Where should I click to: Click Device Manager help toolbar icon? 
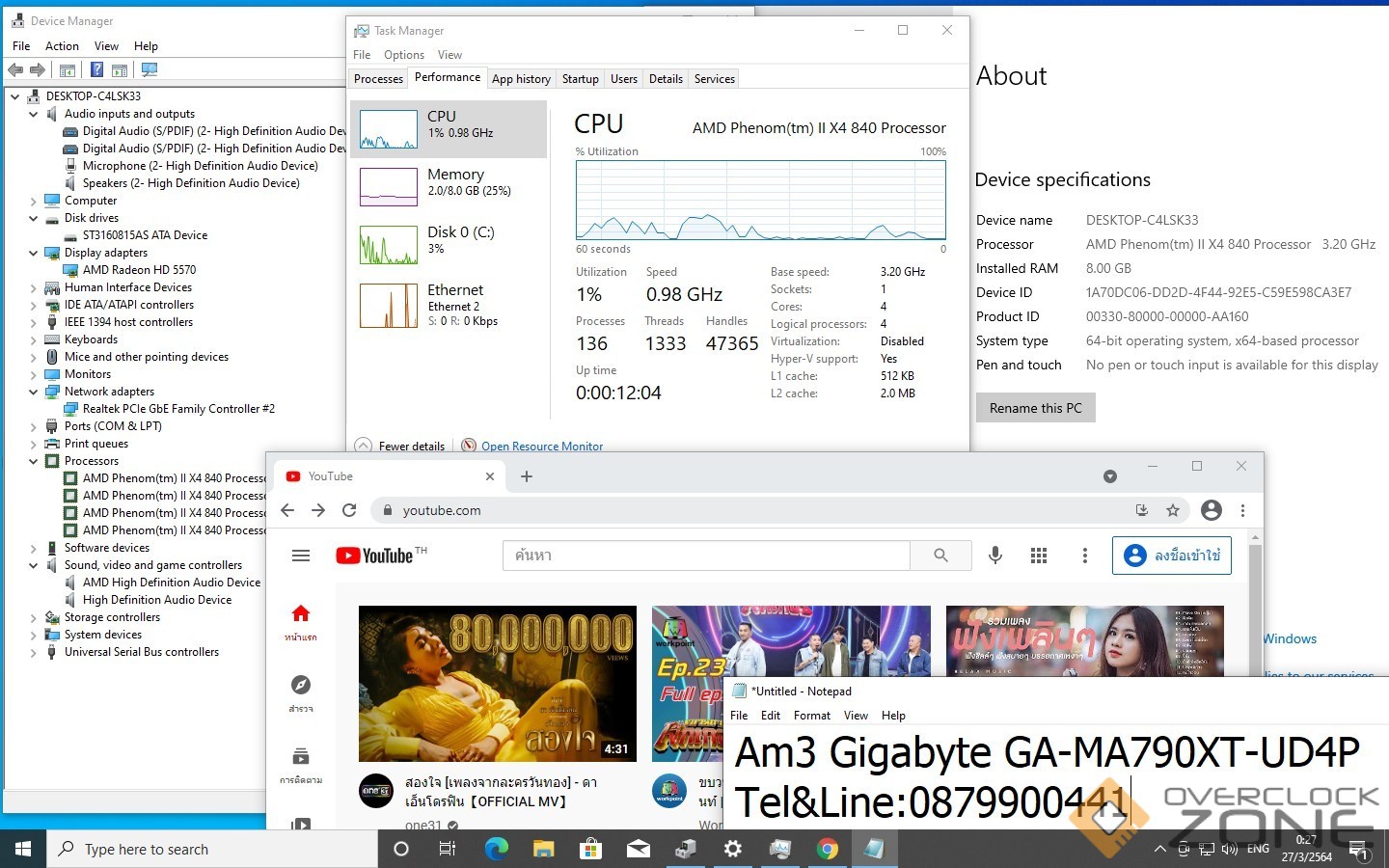96,69
